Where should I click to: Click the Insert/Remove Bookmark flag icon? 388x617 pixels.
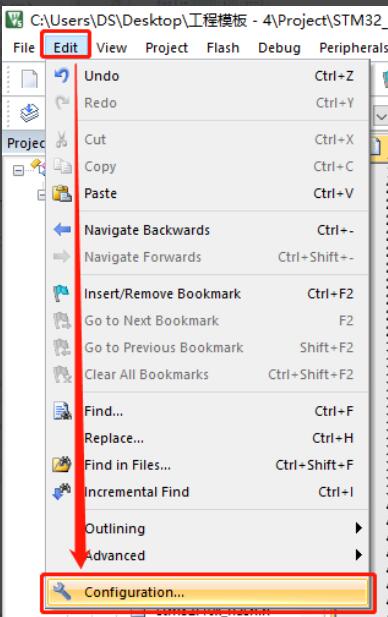pos(62,294)
